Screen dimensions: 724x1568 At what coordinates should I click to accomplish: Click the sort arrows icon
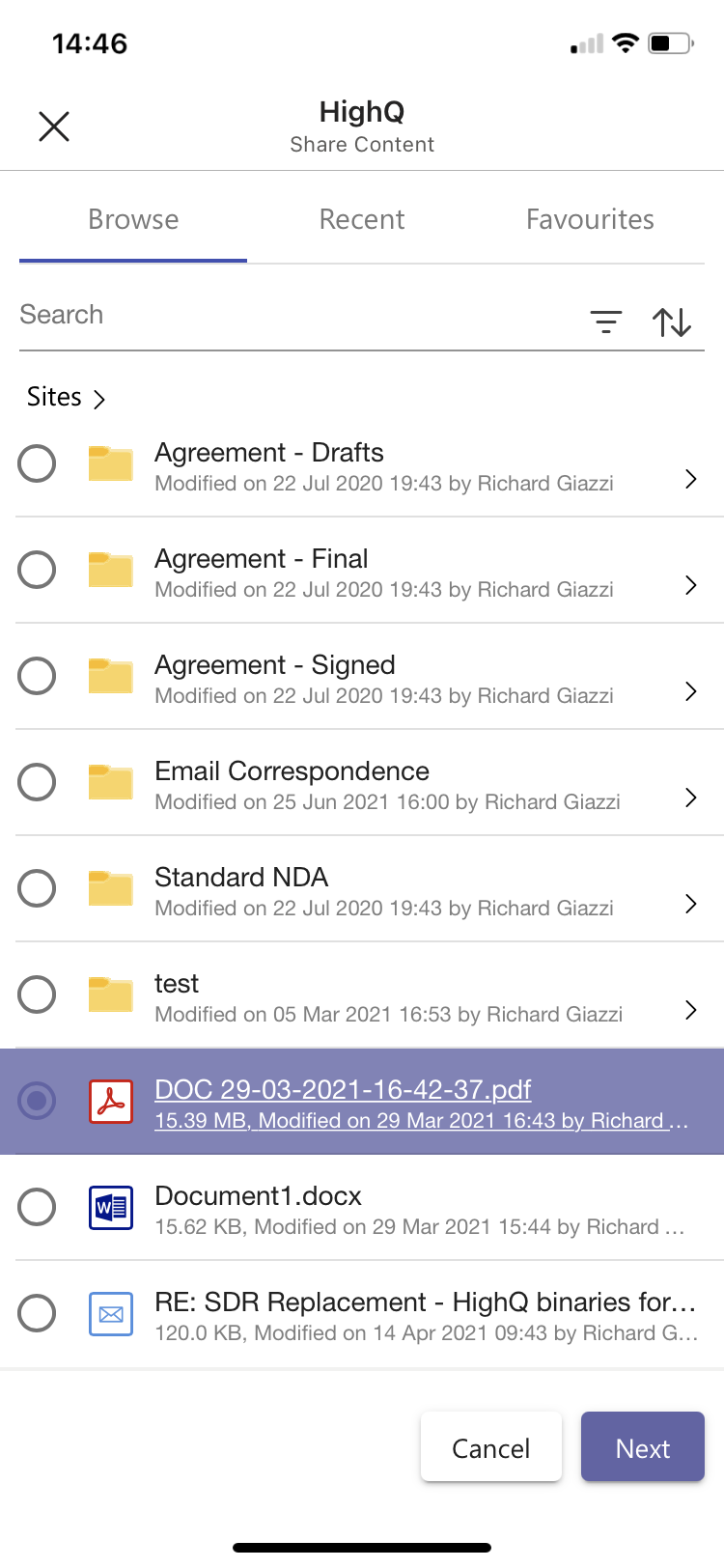[x=672, y=322]
